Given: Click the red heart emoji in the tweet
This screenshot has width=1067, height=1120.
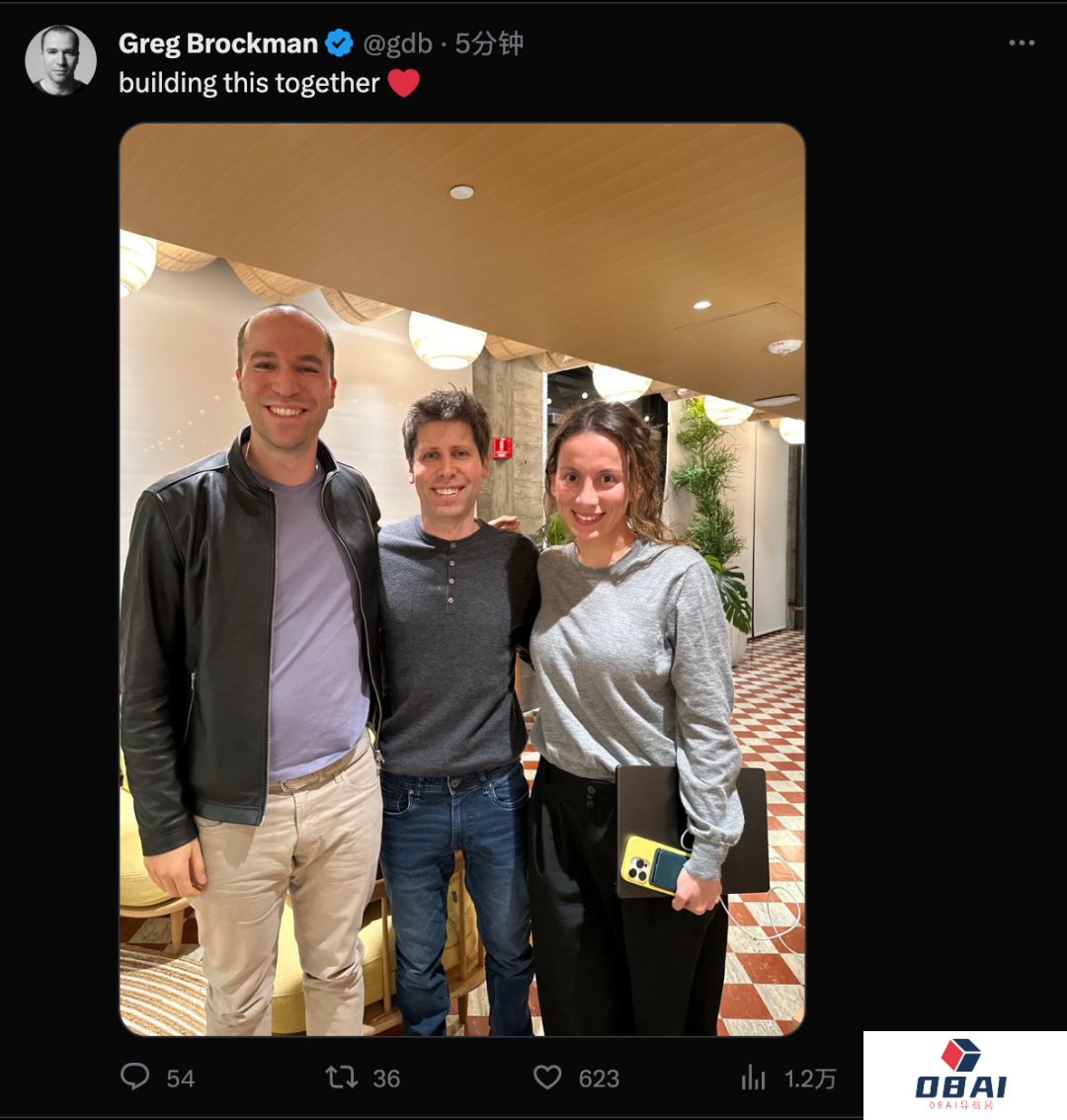Looking at the screenshot, I should tap(404, 83).
